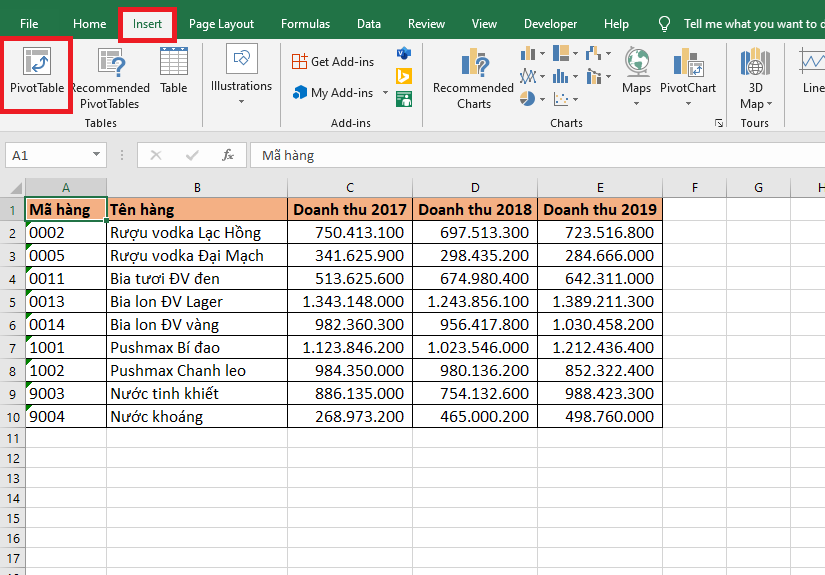Viewport: 825px width, 575px height.
Task: Open the Charts dialog launcher
Action: click(718, 123)
